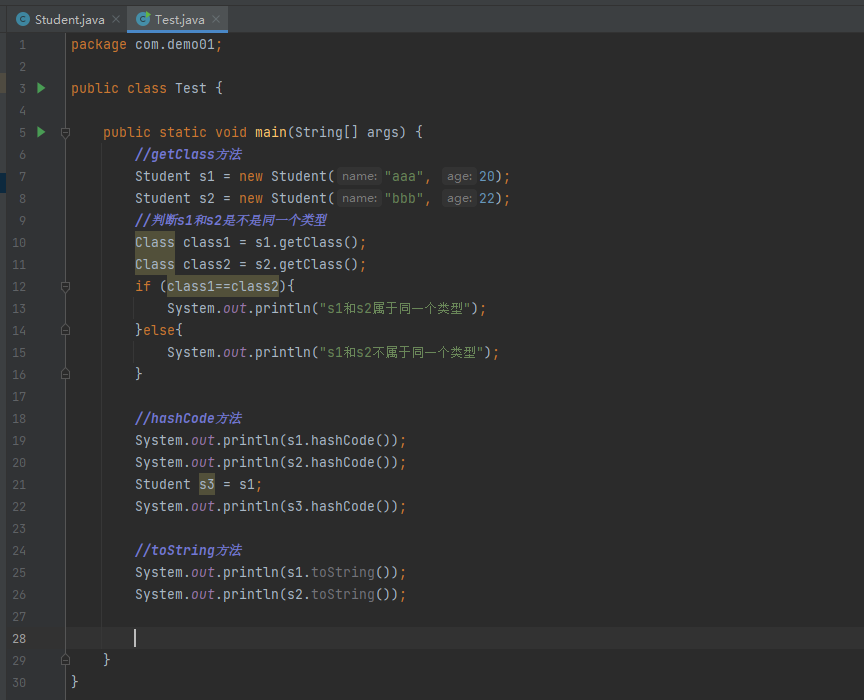Click the Test.java class file icon
This screenshot has width=864, height=700.
pos(143,20)
